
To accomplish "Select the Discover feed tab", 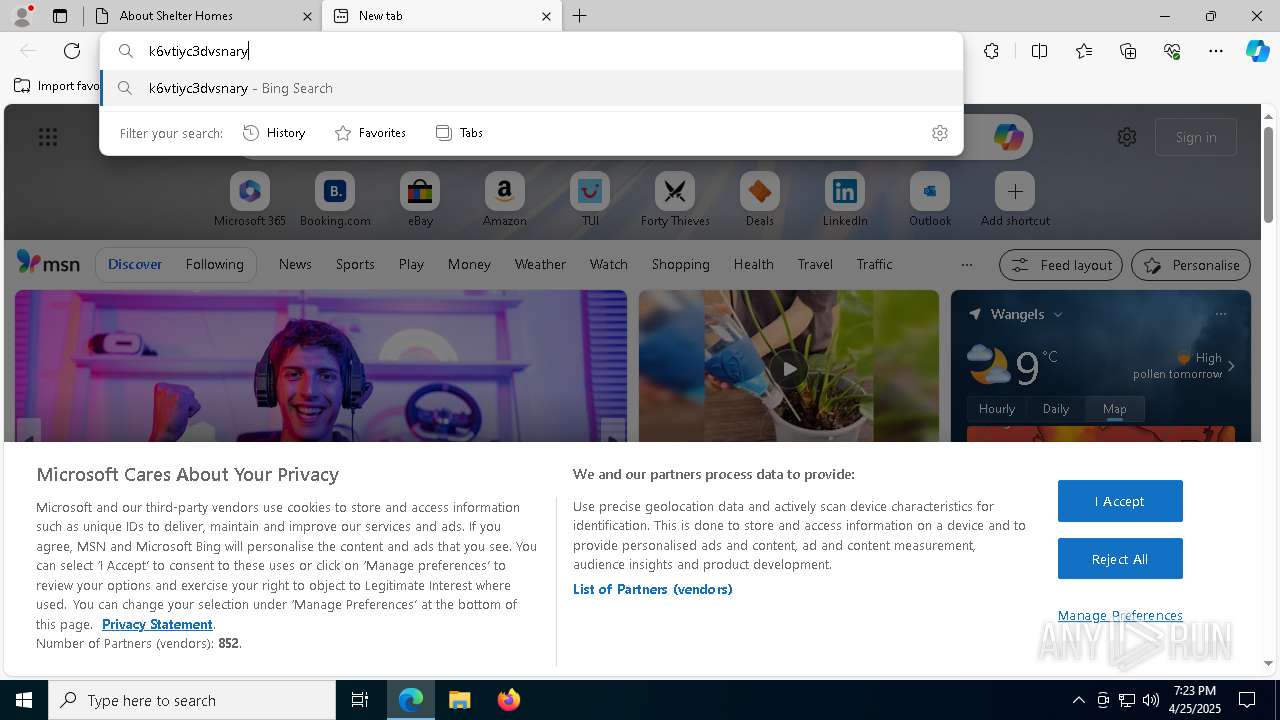I will [x=135, y=264].
